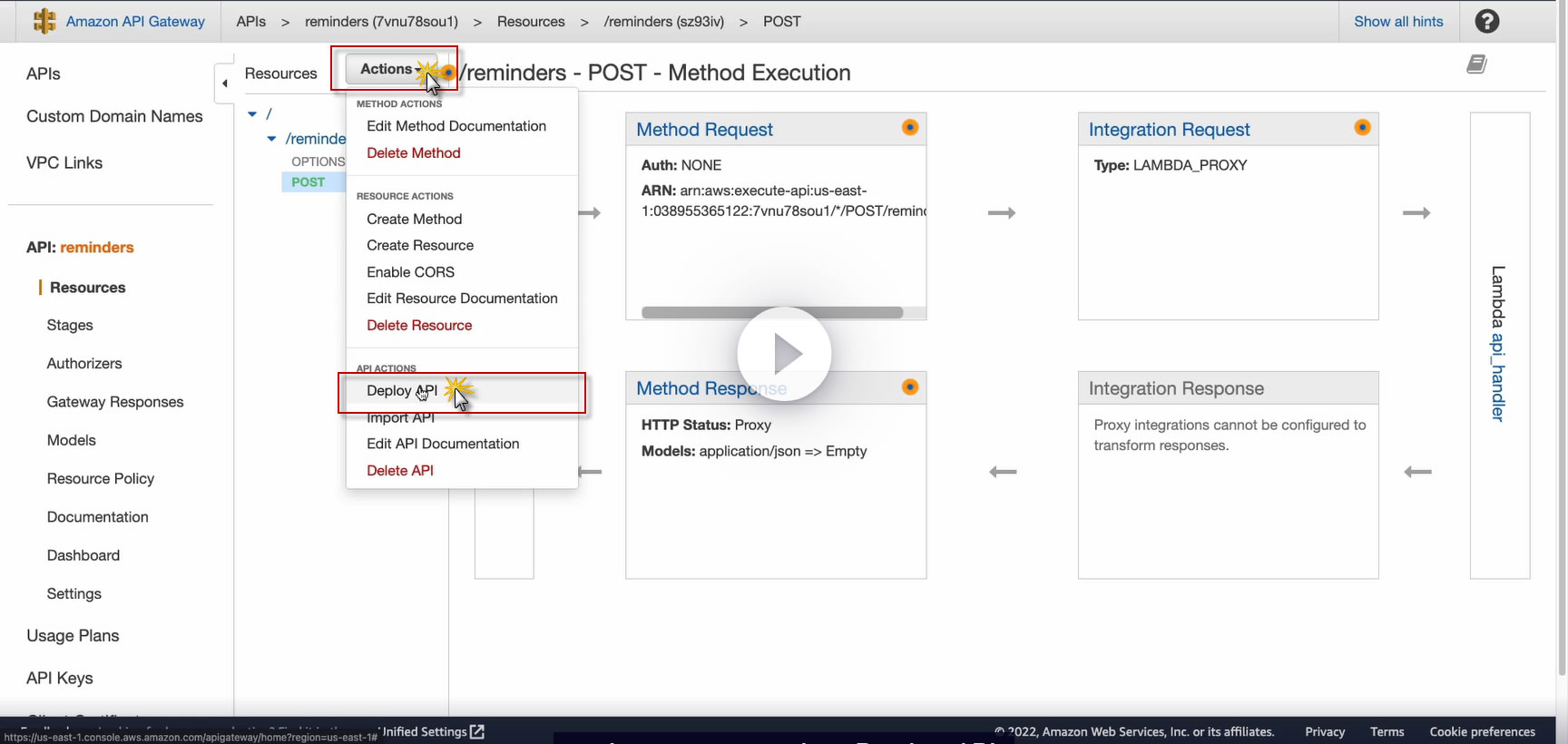Image resolution: width=1568 pixels, height=744 pixels.
Task: Click the Amazon API Gateway logo icon
Action: 44,21
